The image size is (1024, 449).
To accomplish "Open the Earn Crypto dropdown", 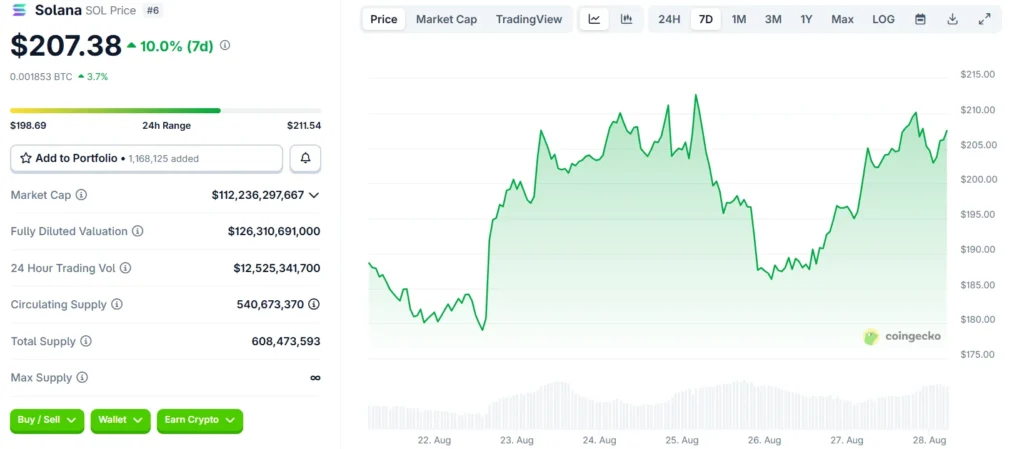I will (199, 420).
